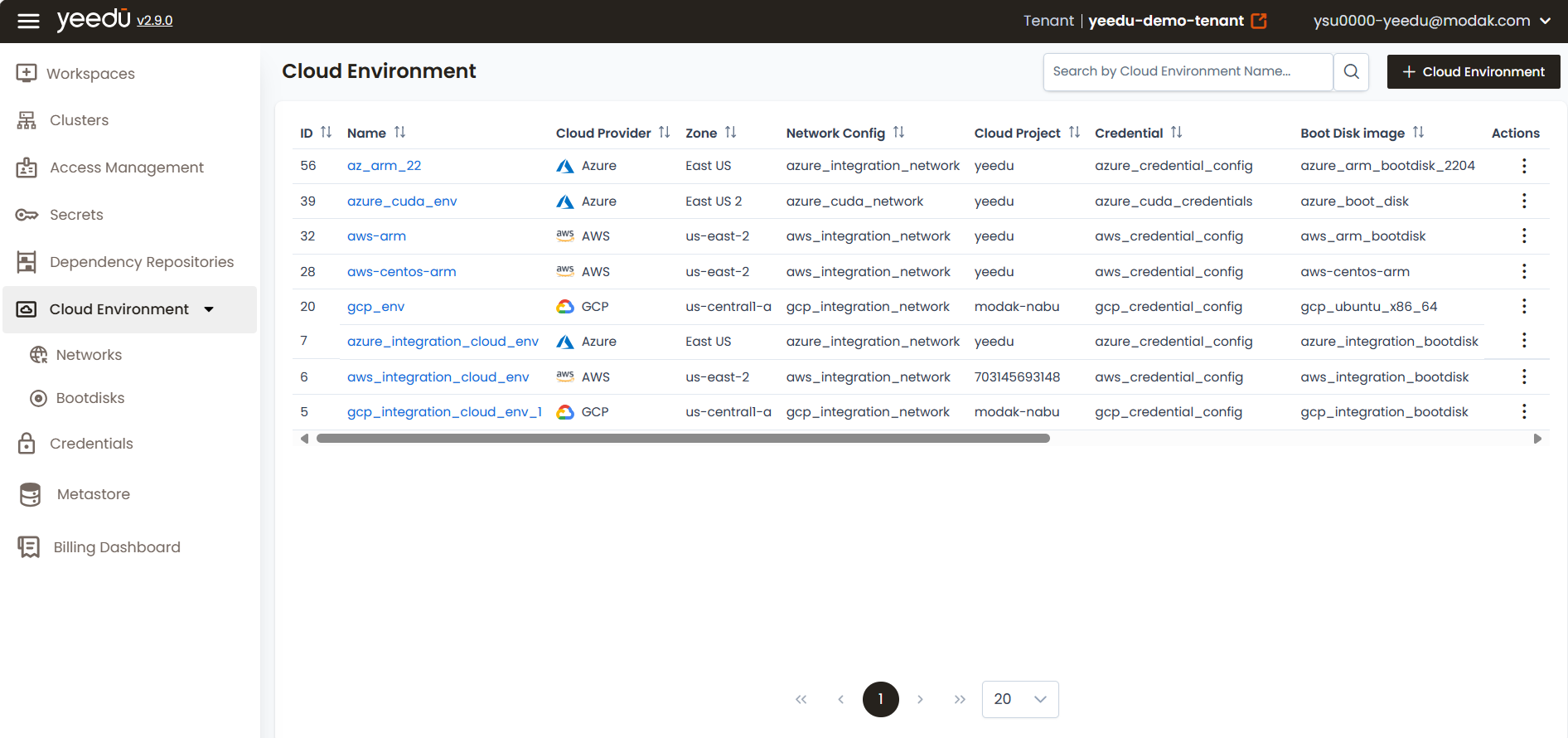Click the Azure logo in az_arm_22 row
This screenshot has width=1568, height=738.
[565, 166]
